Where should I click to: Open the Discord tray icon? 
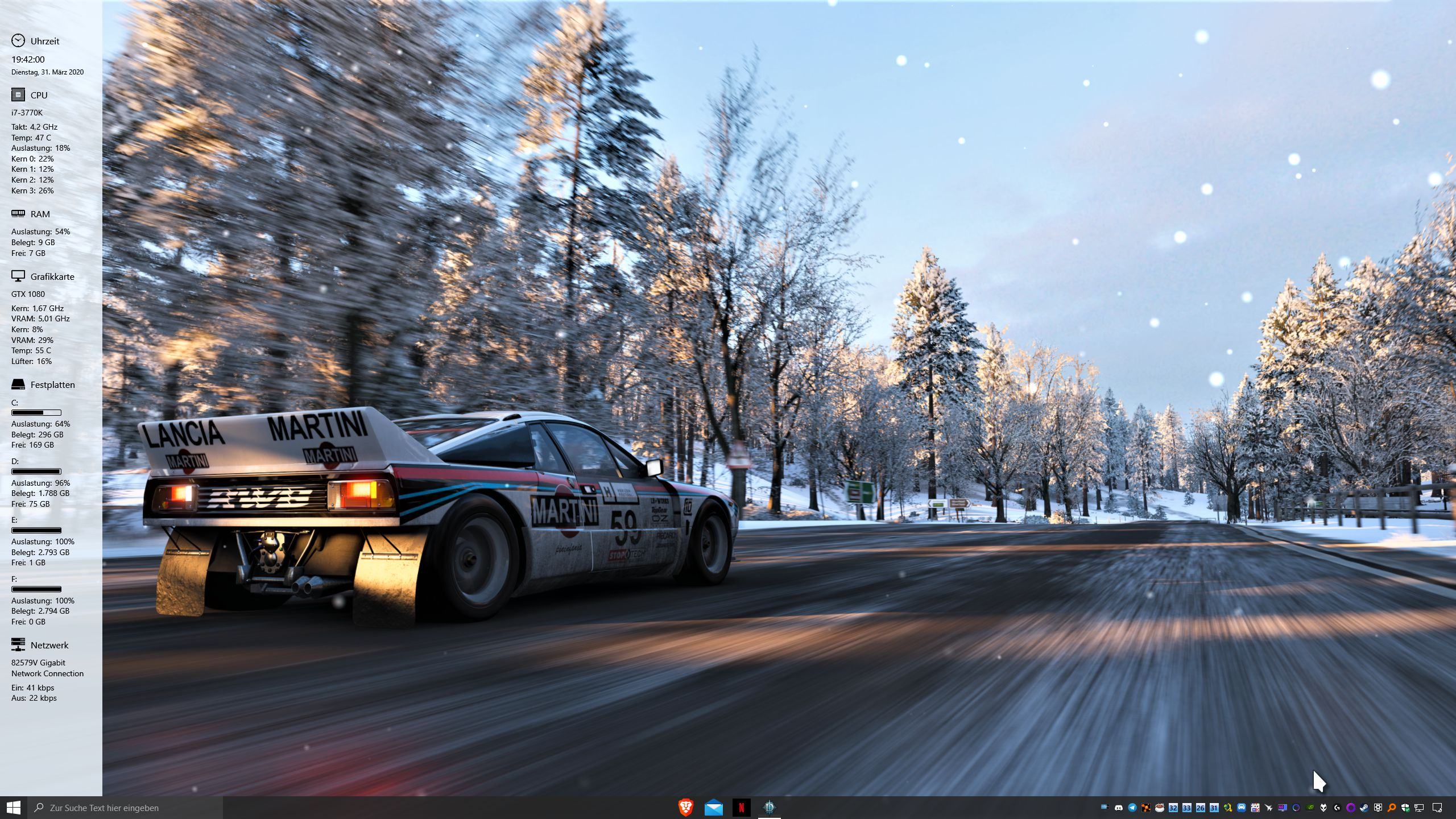point(1119,808)
